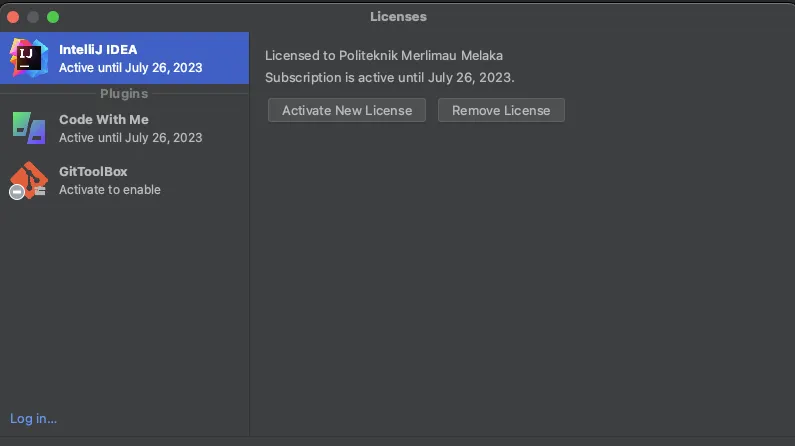Click the active-until date under IntelliJ IDEA

[x=130, y=68]
